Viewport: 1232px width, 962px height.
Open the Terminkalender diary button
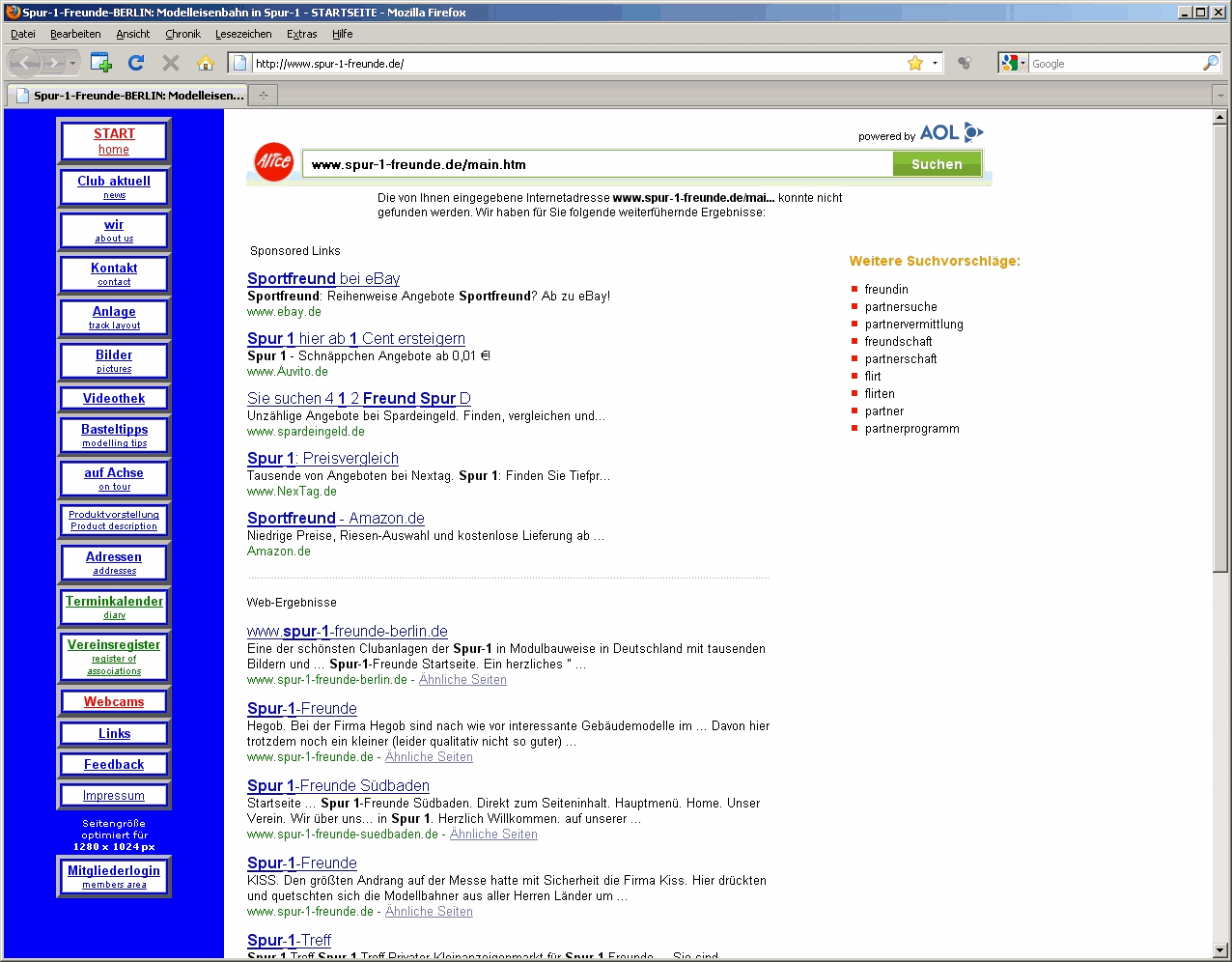click(x=114, y=607)
